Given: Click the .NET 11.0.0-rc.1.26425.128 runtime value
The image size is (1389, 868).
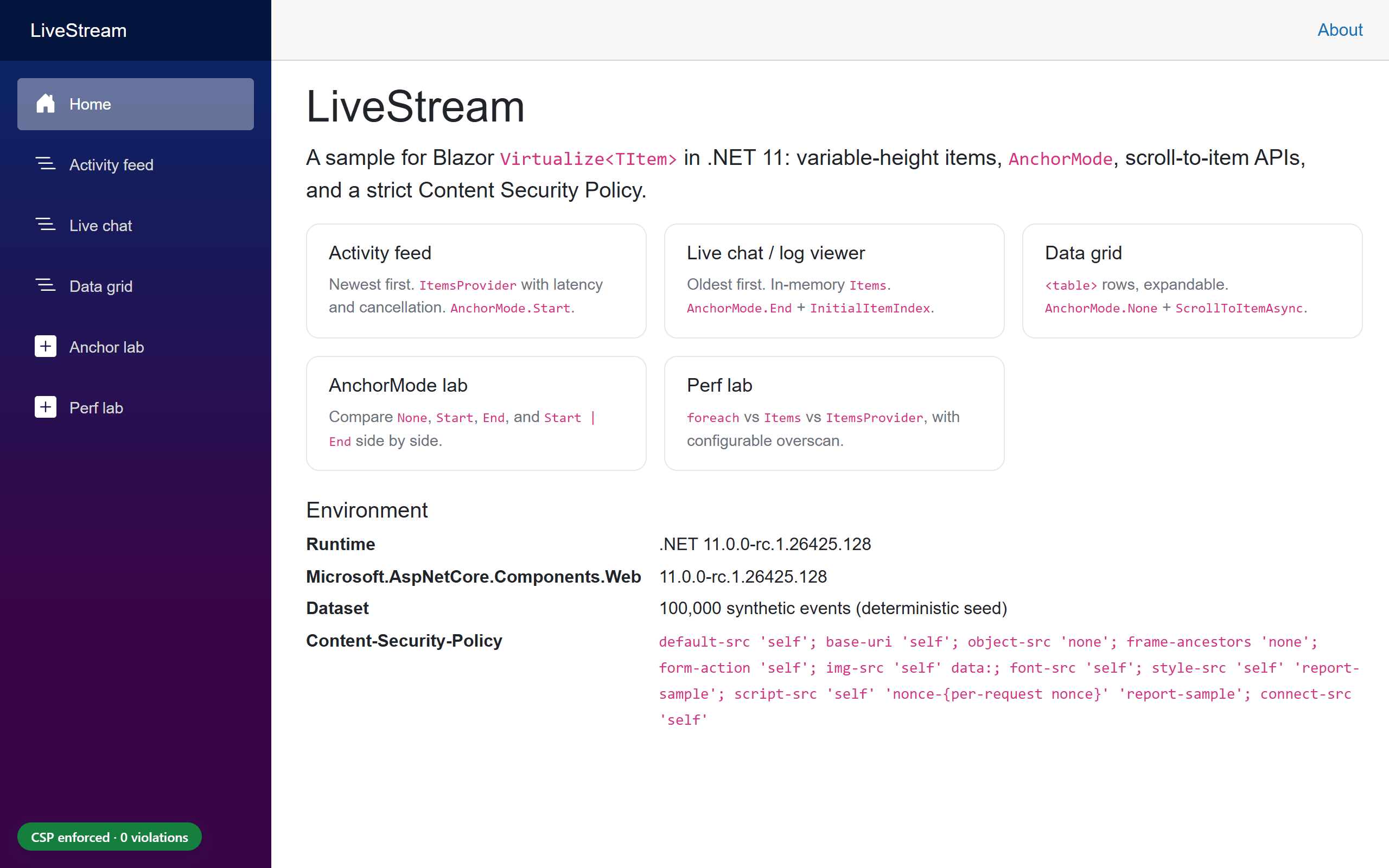Looking at the screenshot, I should tap(765, 544).
